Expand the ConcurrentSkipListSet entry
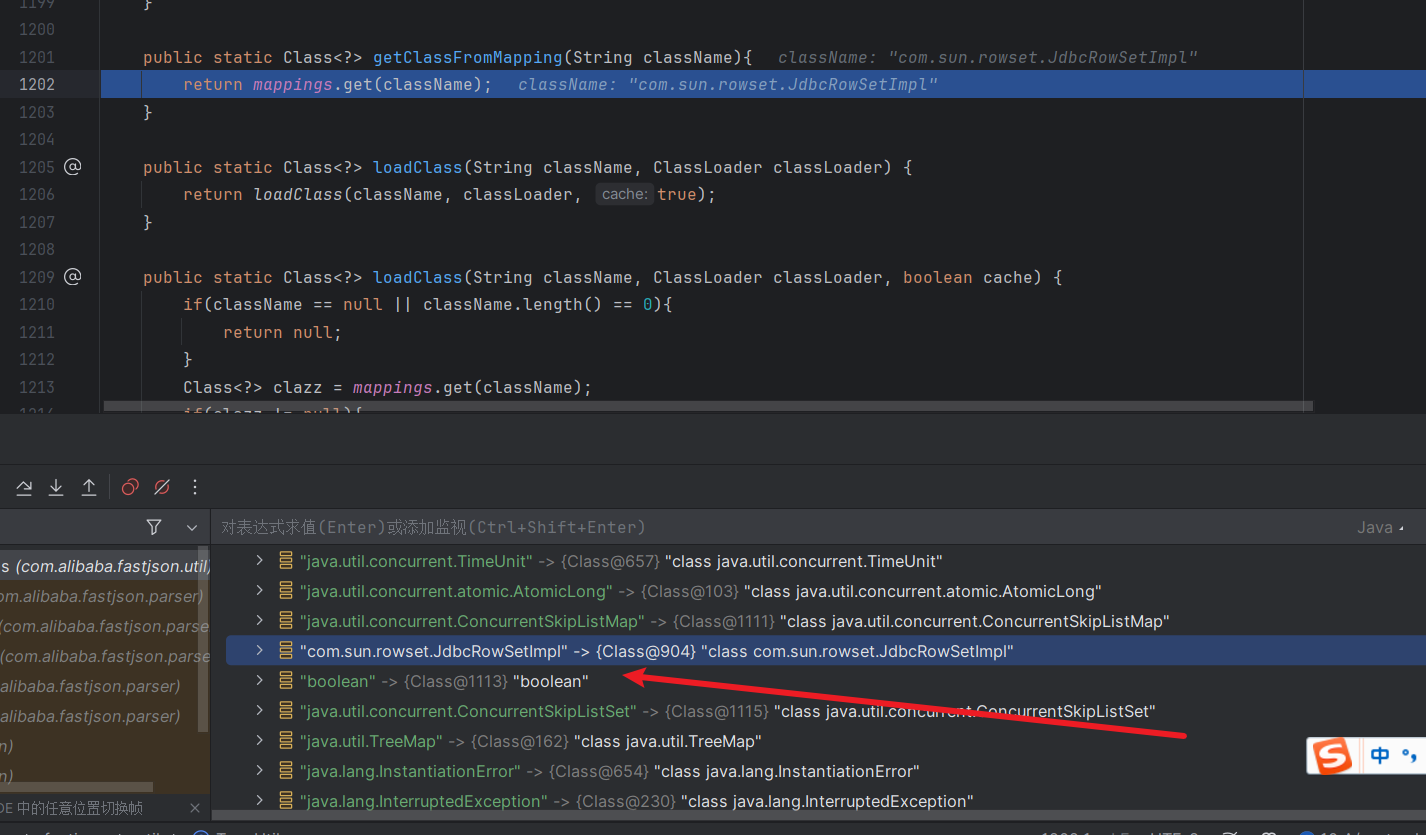This screenshot has width=1426, height=835. click(259, 711)
